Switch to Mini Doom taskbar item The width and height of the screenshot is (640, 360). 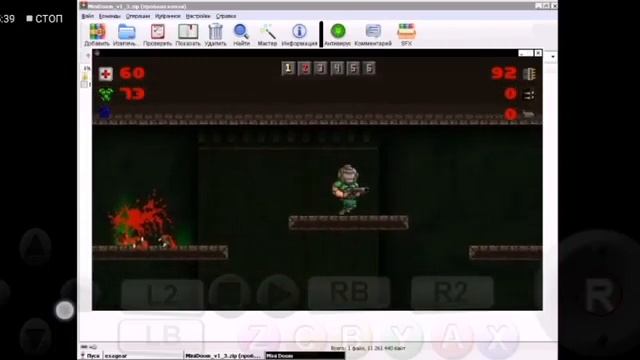pos(304,356)
